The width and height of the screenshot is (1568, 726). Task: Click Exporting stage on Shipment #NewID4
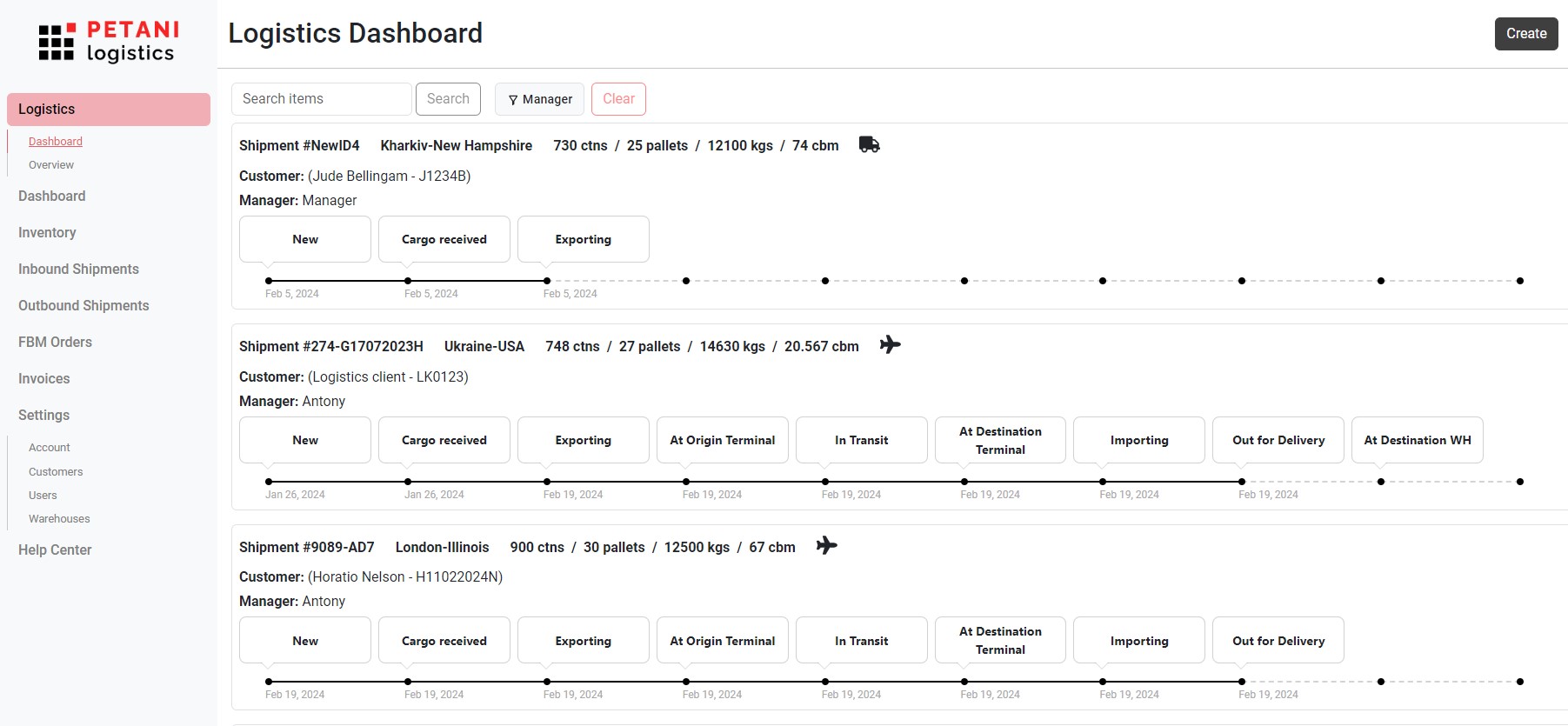pyautogui.click(x=583, y=239)
